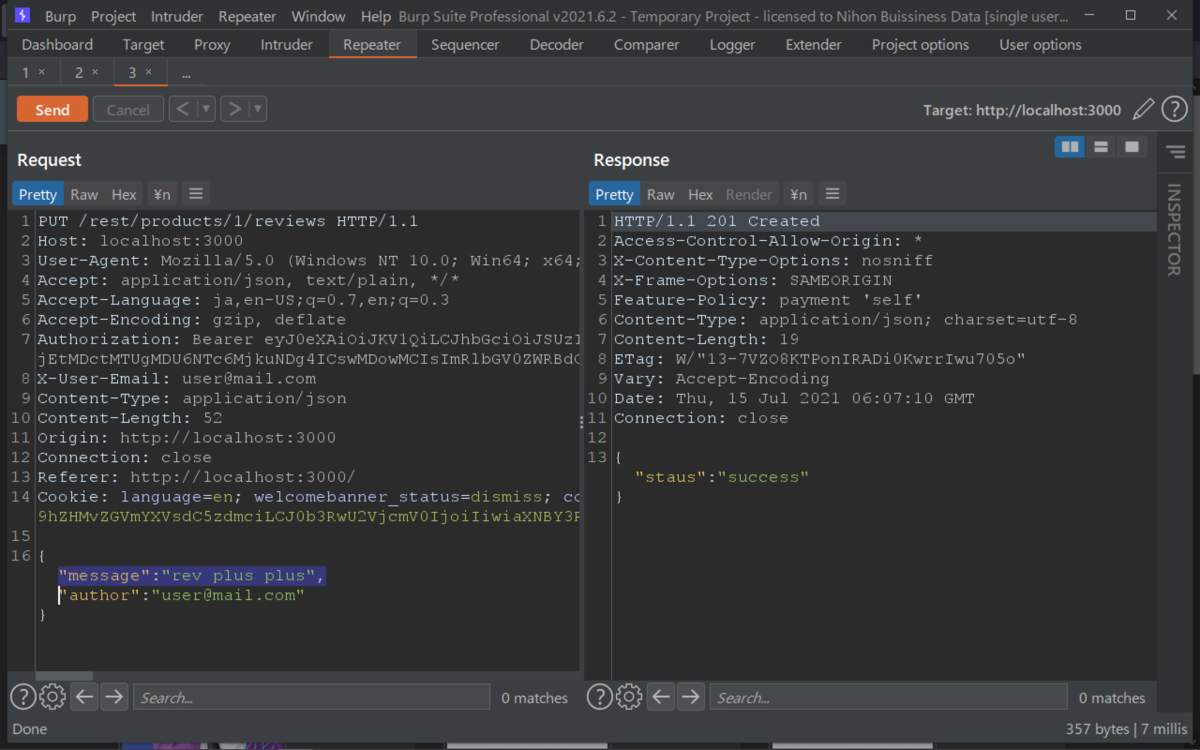Open response search settings gear
This screenshot has height=750, width=1200.
[629, 697]
